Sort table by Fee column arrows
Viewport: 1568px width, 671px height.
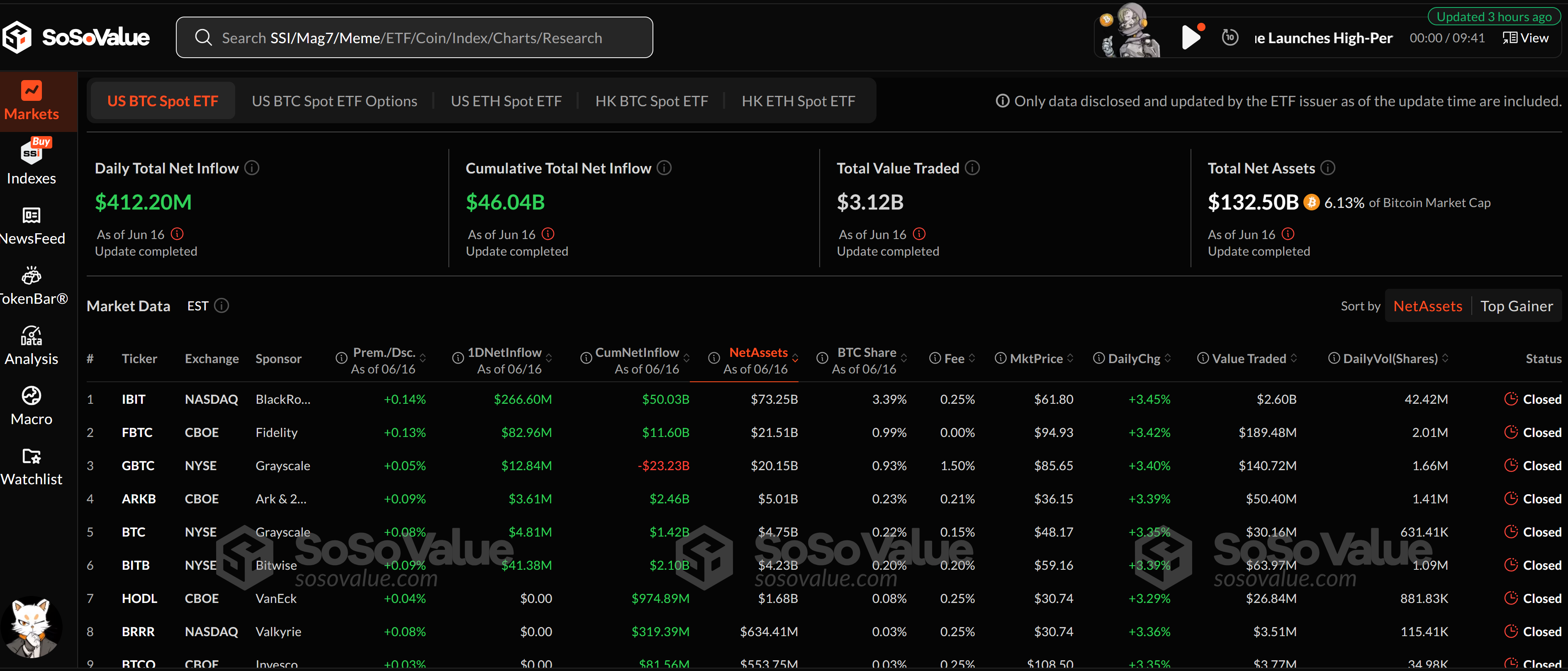[x=972, y=359]
